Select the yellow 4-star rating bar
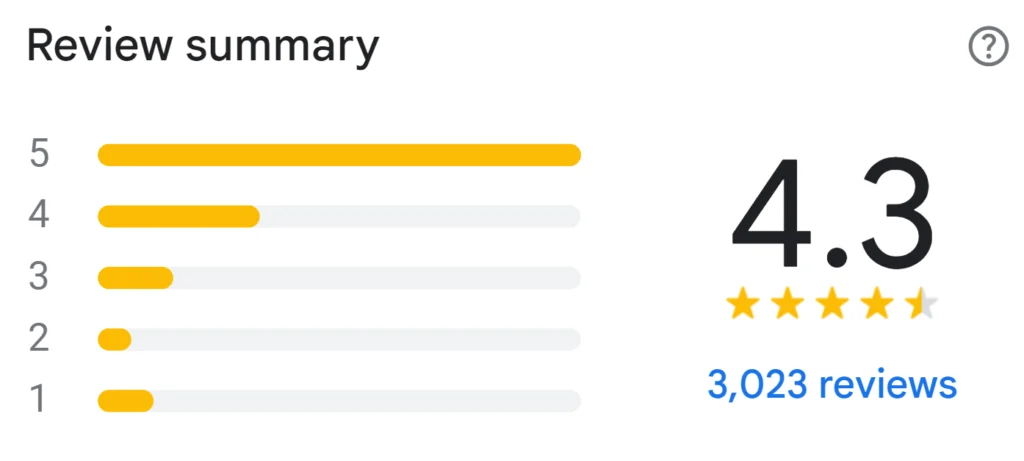 coord(179,216)
